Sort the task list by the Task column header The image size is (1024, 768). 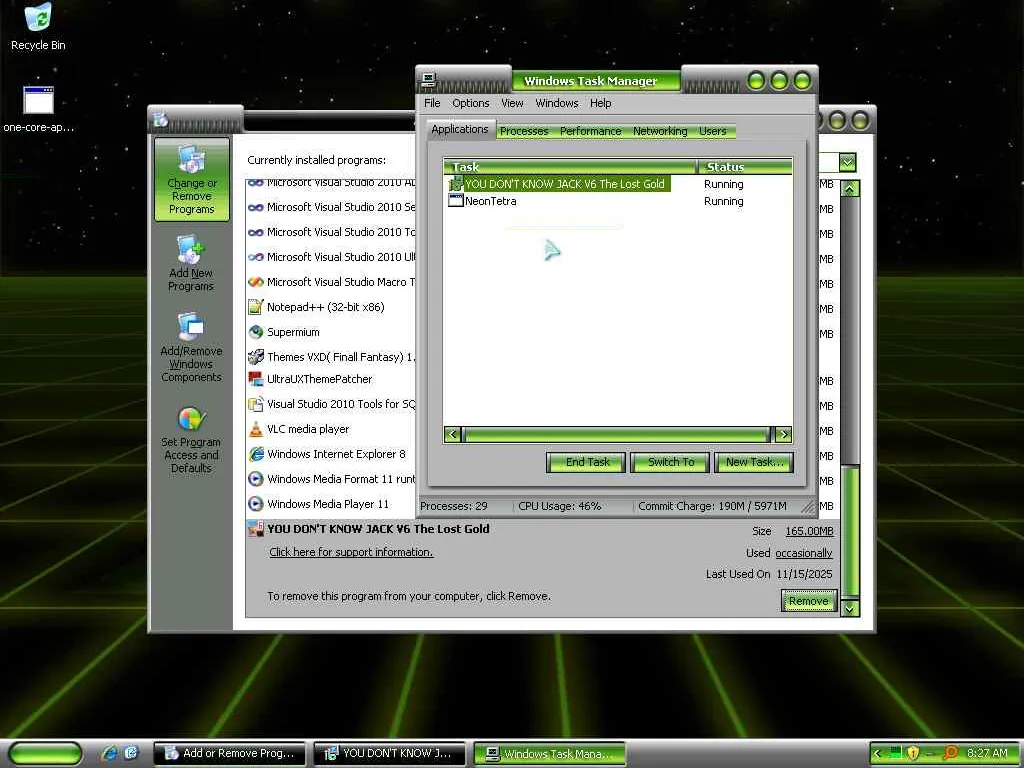pyautogui.click(x=570, y=167)
